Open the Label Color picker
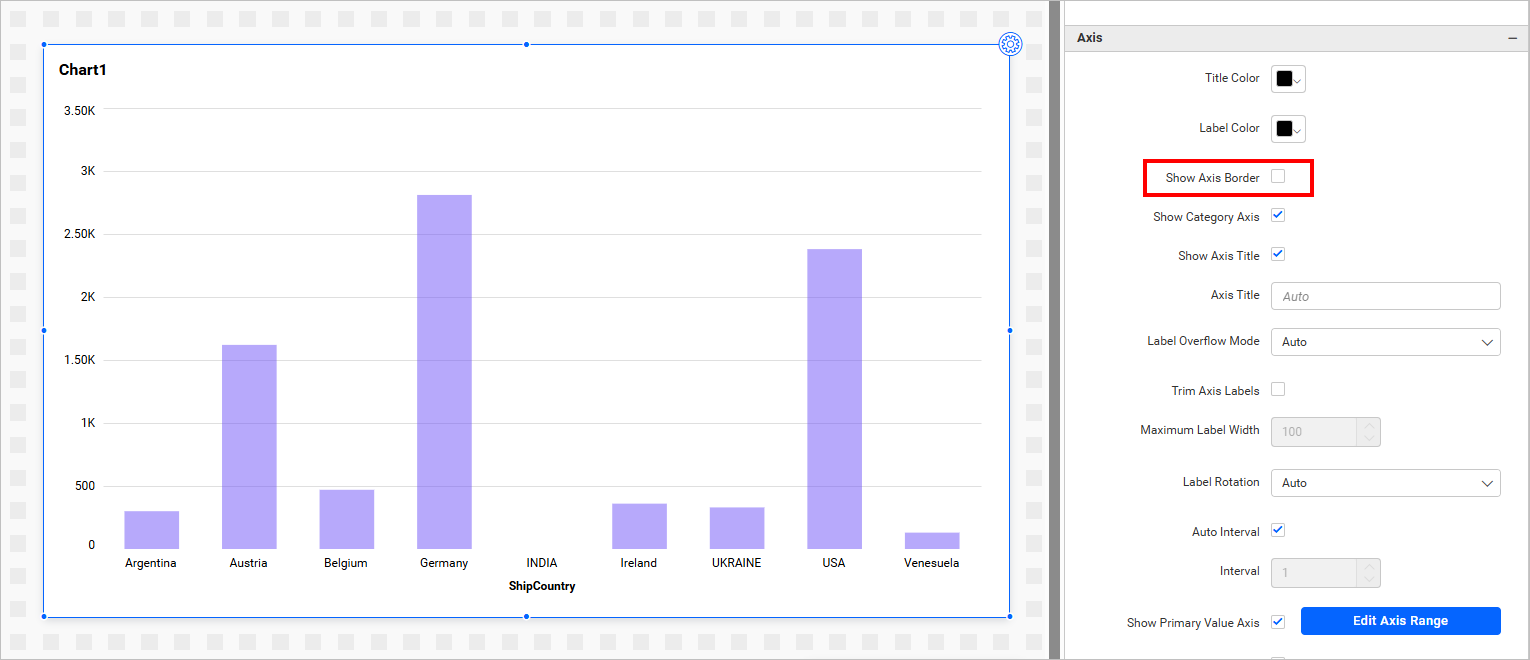 [1288, 129]
